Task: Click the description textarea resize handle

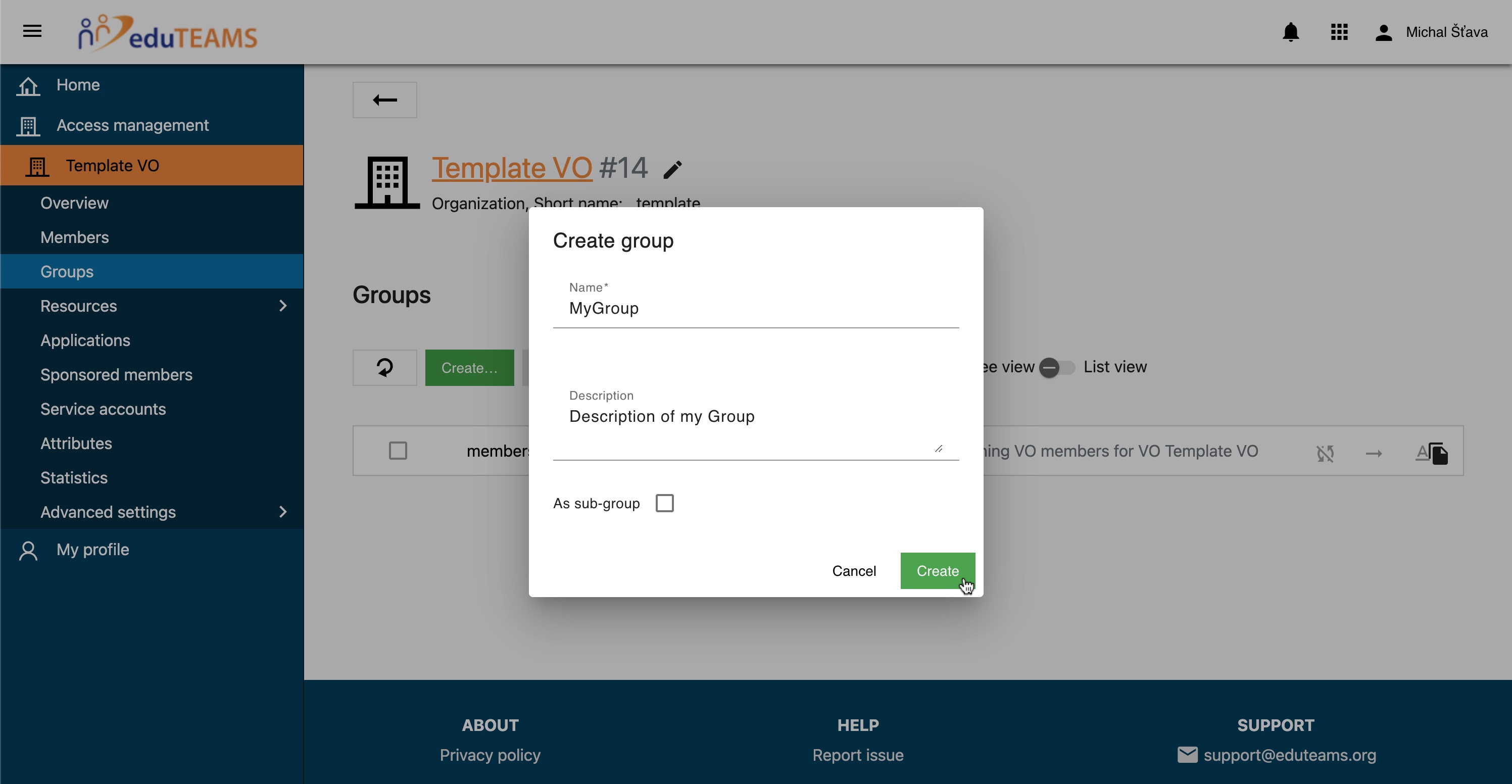Action: click(939, 449)
